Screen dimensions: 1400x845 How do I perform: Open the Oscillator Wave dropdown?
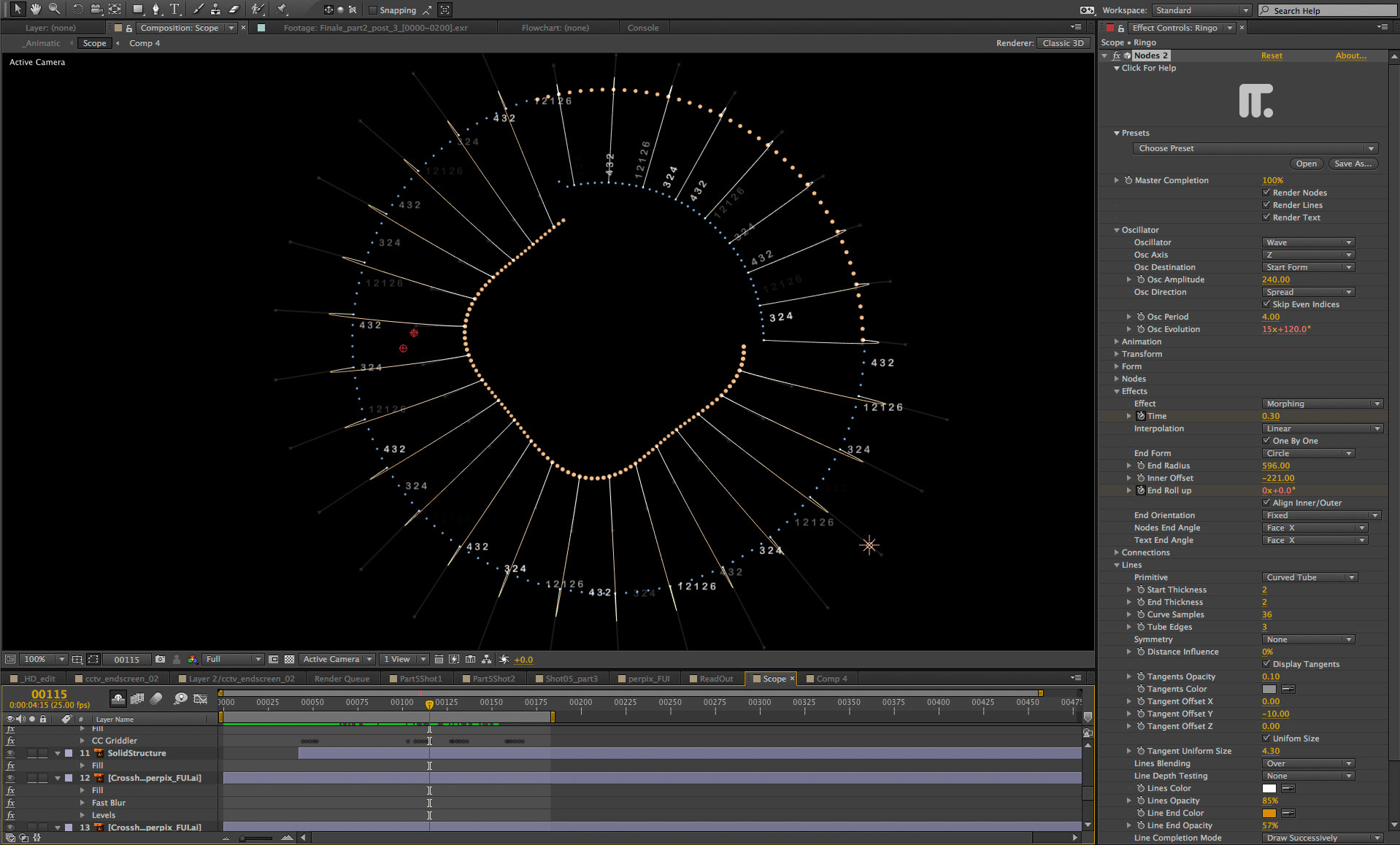click(x=1308, y=242)
